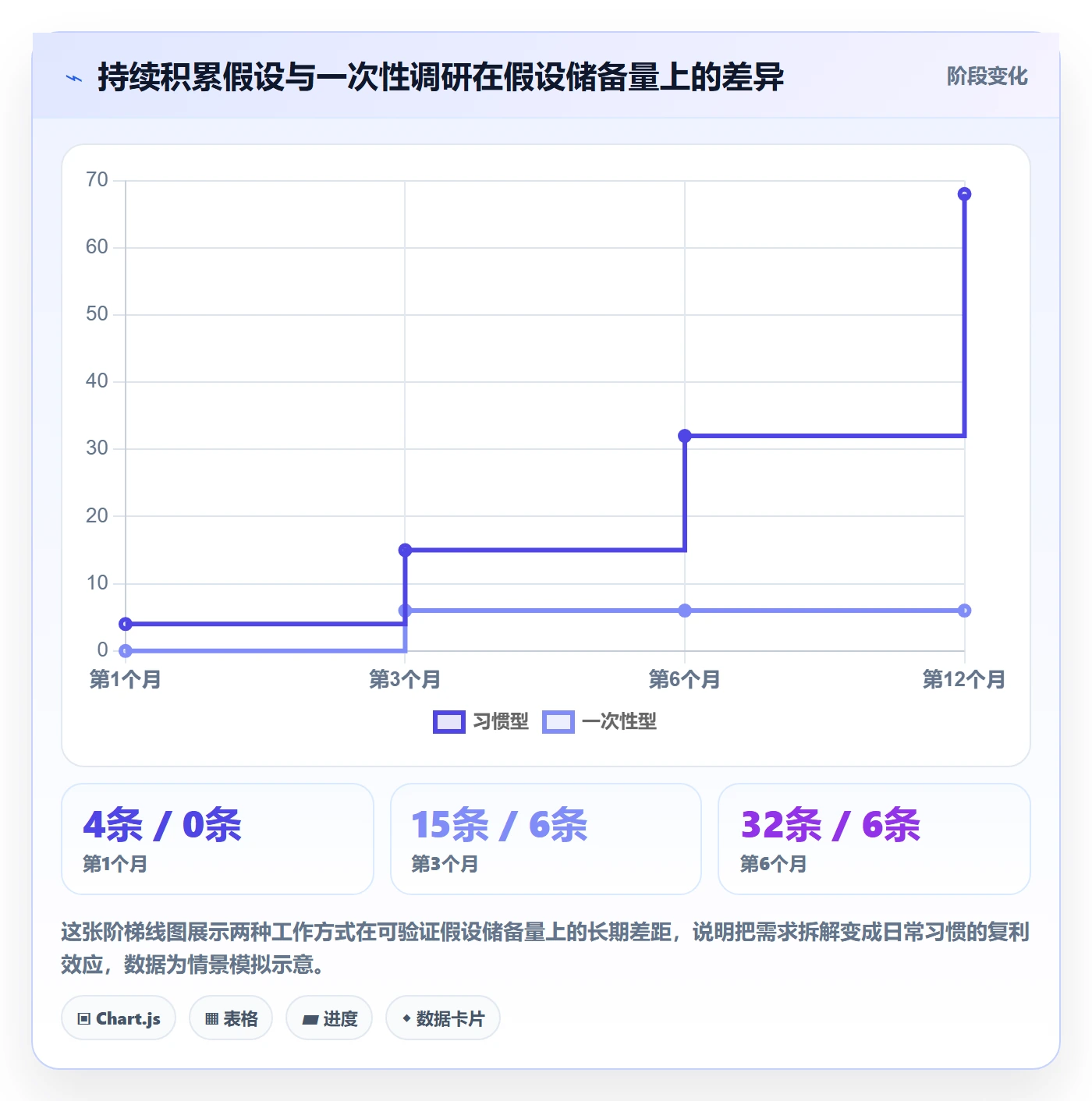Click the 习惯型 data point at 第1个月

tap(126, 624)
